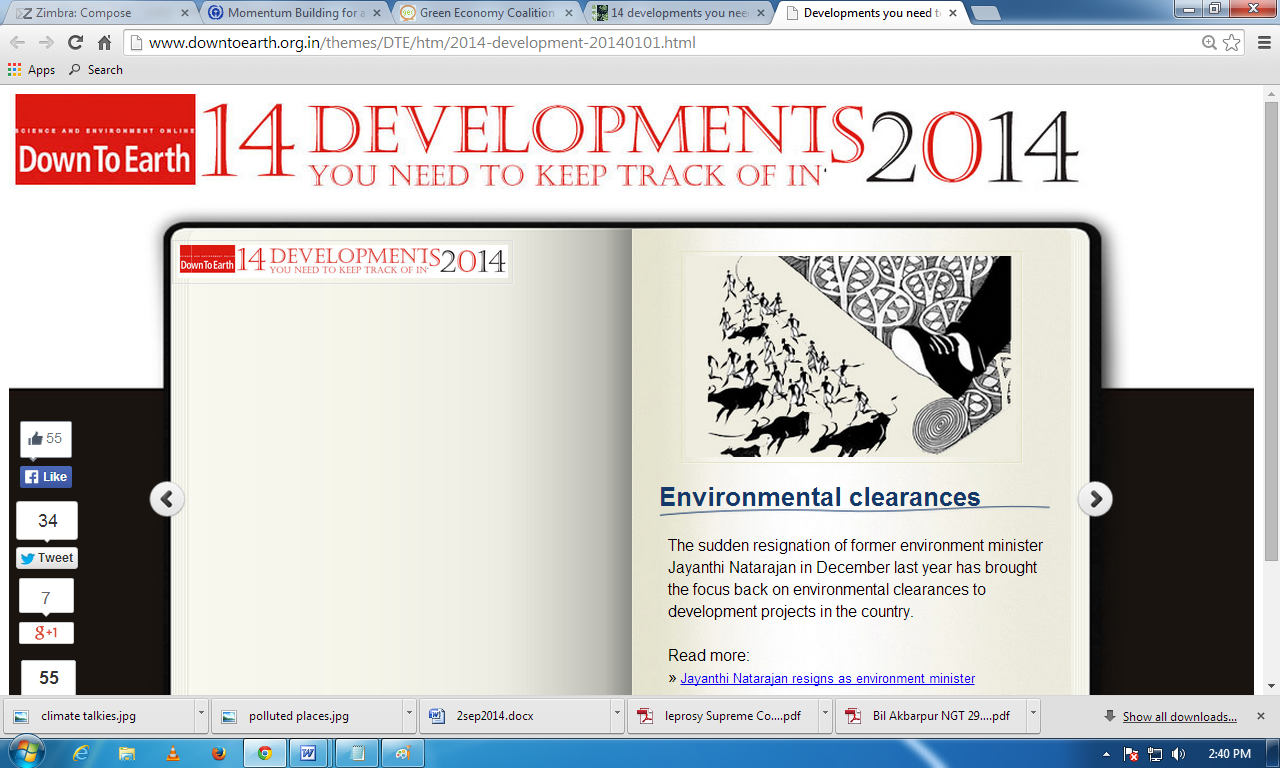This screenshot has width=1280, height=768.
Task: Close the downloads bar
Action: click(x=1261, y=716)
